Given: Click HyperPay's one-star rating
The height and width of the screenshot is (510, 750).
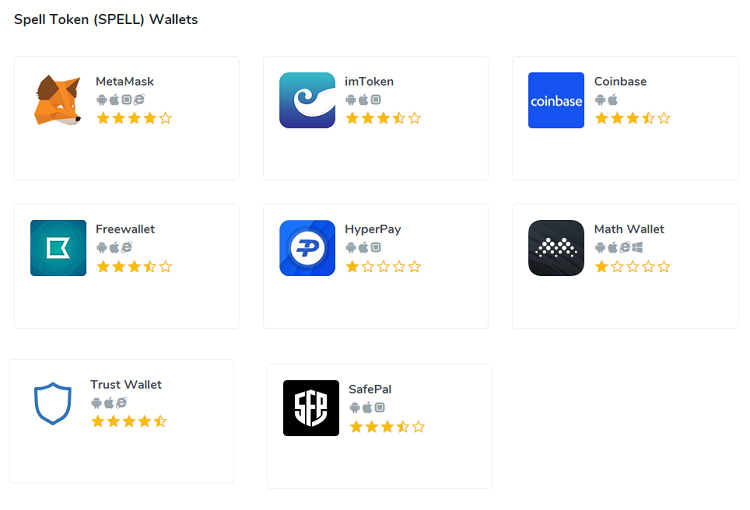Looking at the screenshot, I should 383,266.
